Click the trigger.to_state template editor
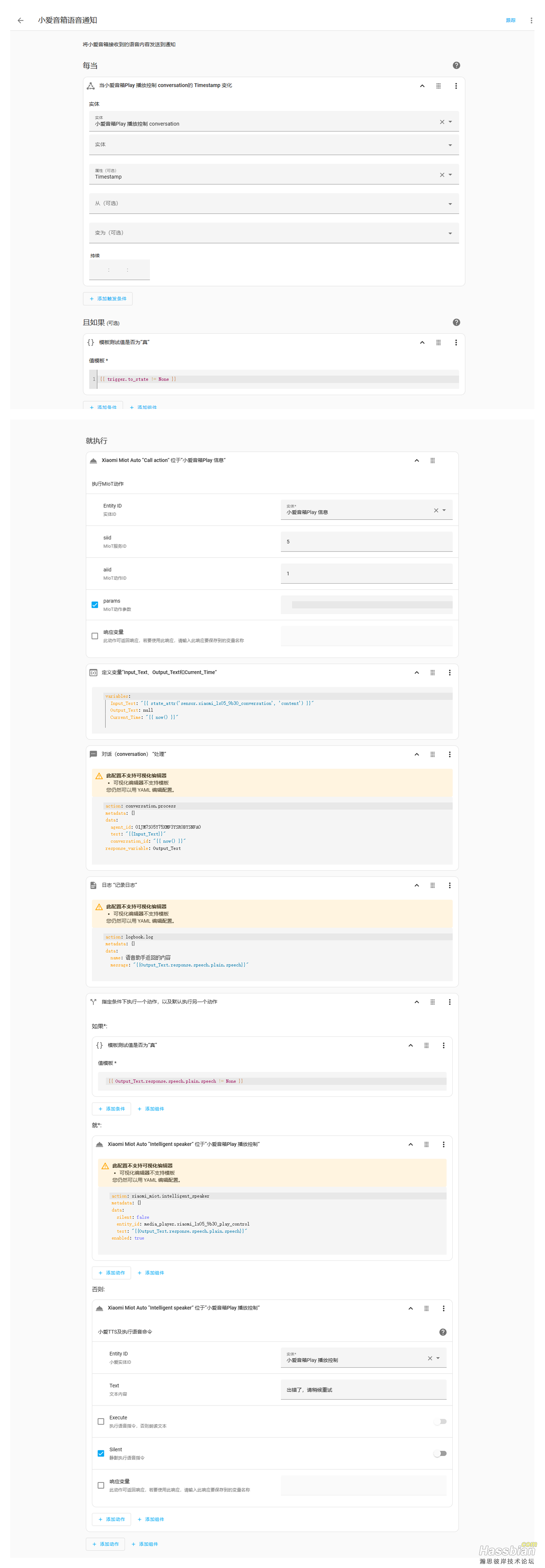The width and height of the screenshot is (545, 1568). (x=274, y=379)
